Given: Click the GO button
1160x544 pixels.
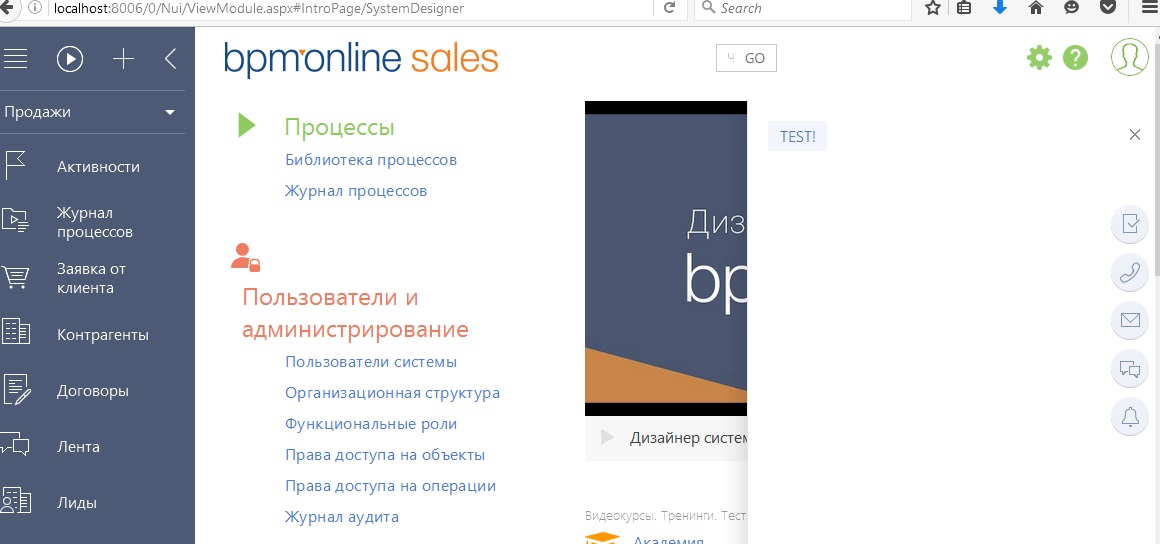Looking at the screenshot, I should (755, 58).
